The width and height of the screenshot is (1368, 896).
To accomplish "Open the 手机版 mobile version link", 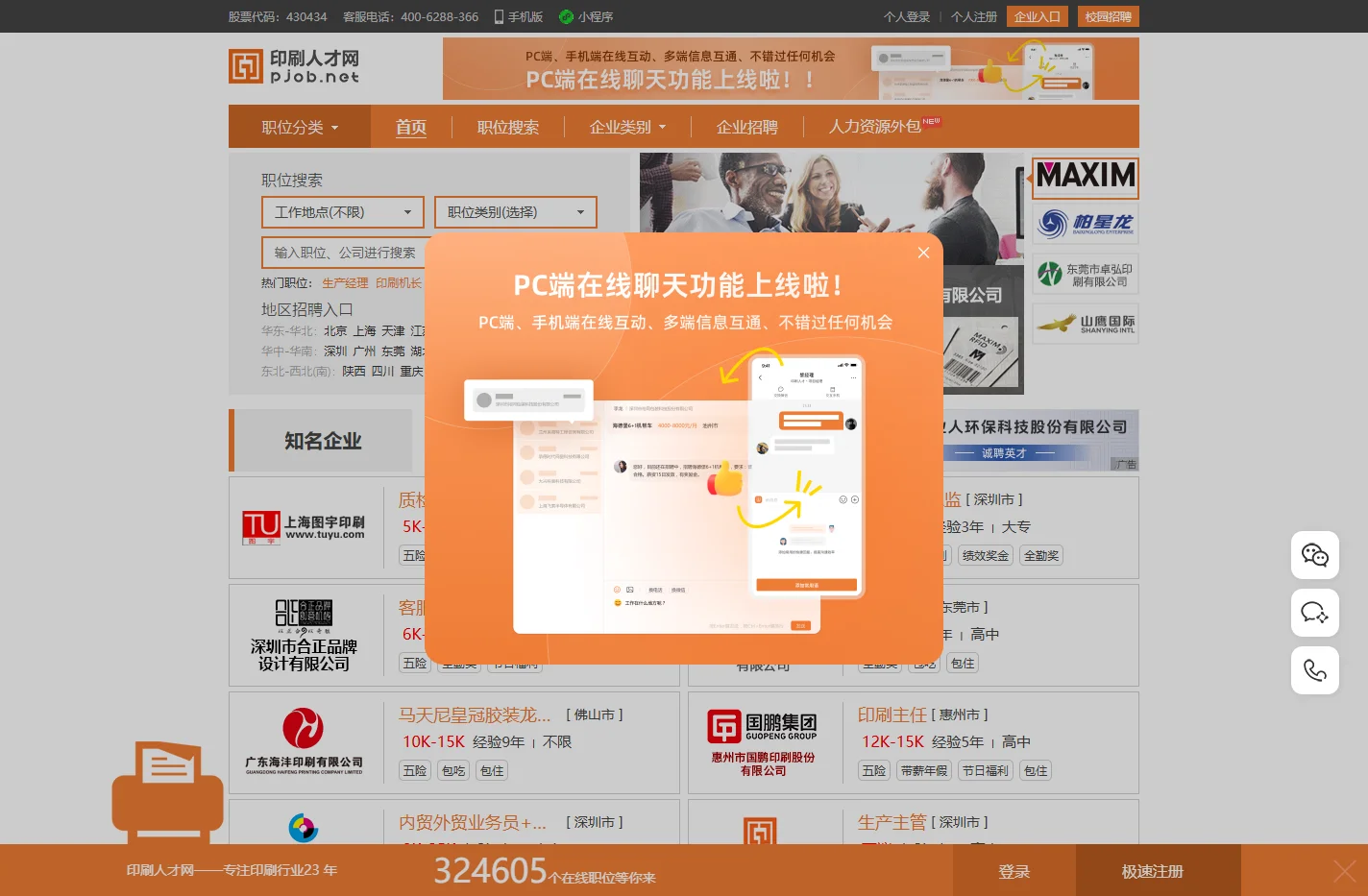I will (519, 16).
